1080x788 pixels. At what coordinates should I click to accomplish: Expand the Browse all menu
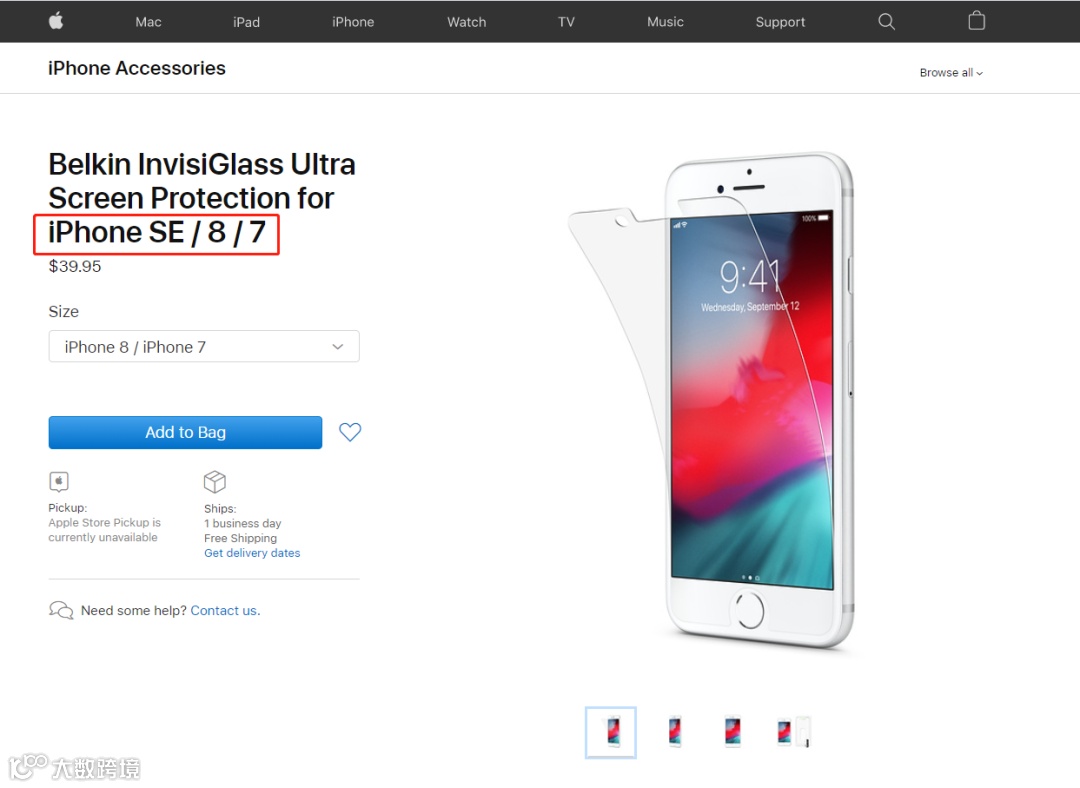[x=951, y=72]
